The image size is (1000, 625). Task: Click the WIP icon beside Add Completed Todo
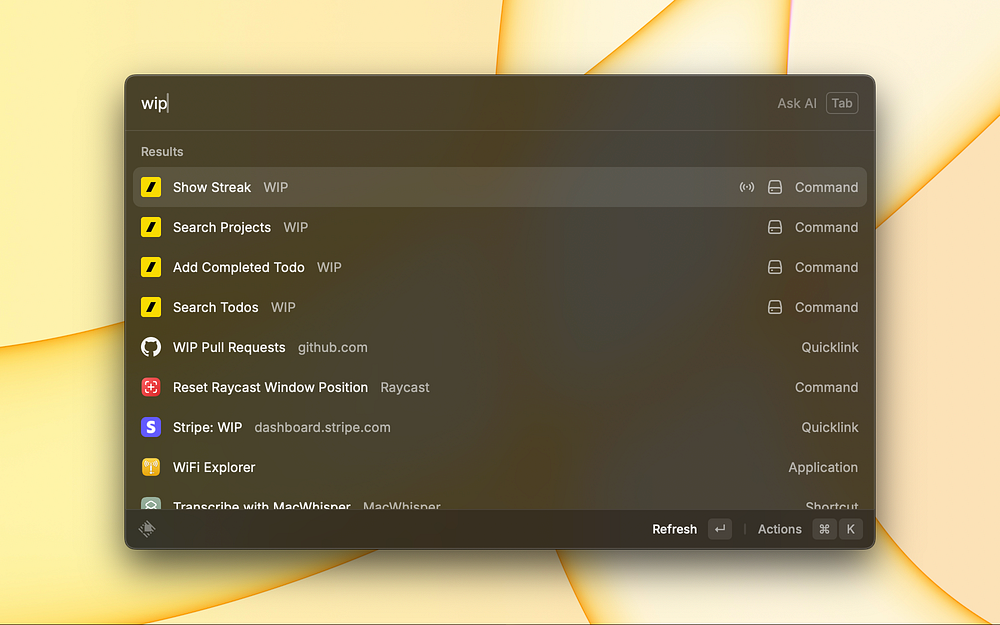pos(151,267)
